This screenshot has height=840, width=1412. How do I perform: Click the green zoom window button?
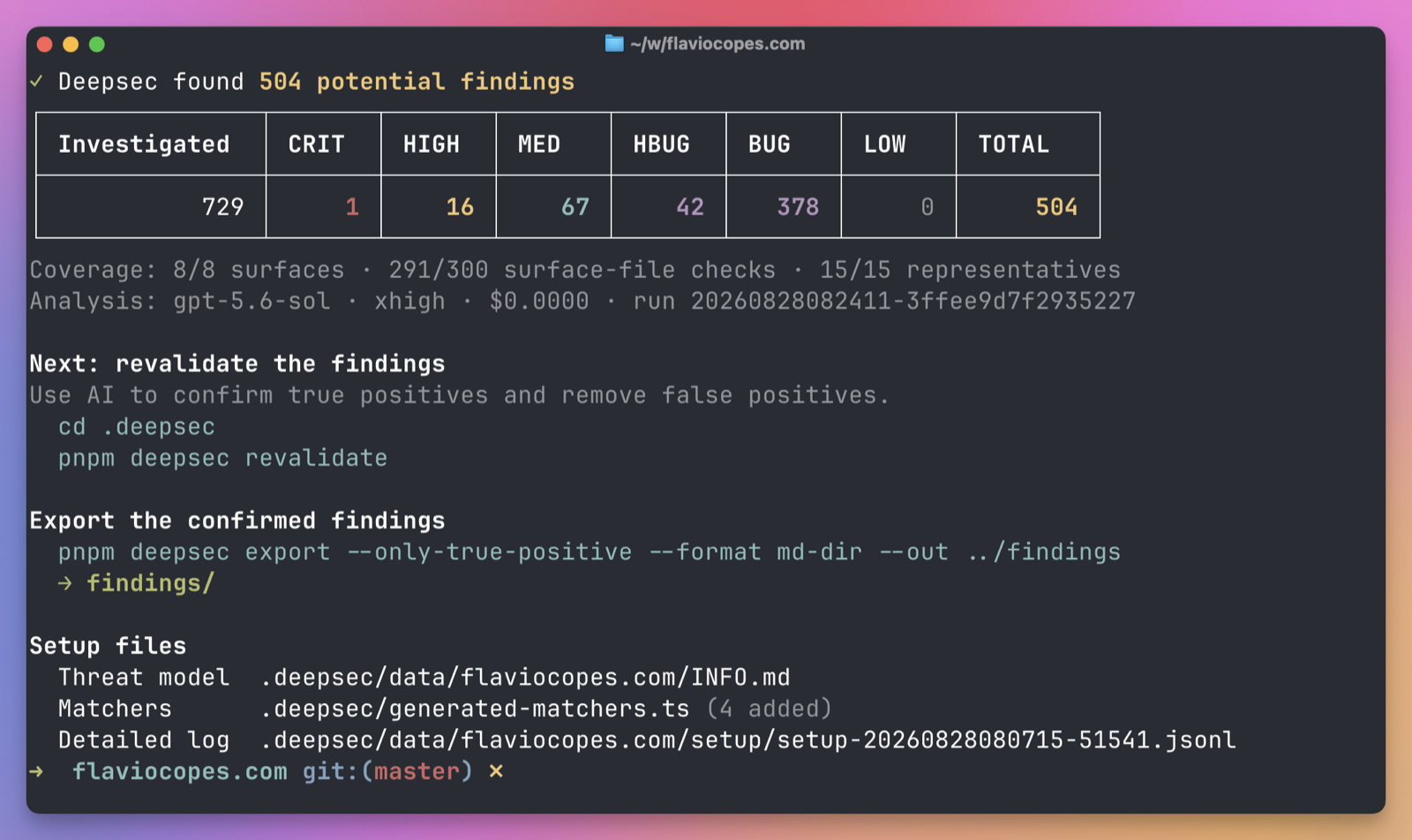[x=97, y=44]
